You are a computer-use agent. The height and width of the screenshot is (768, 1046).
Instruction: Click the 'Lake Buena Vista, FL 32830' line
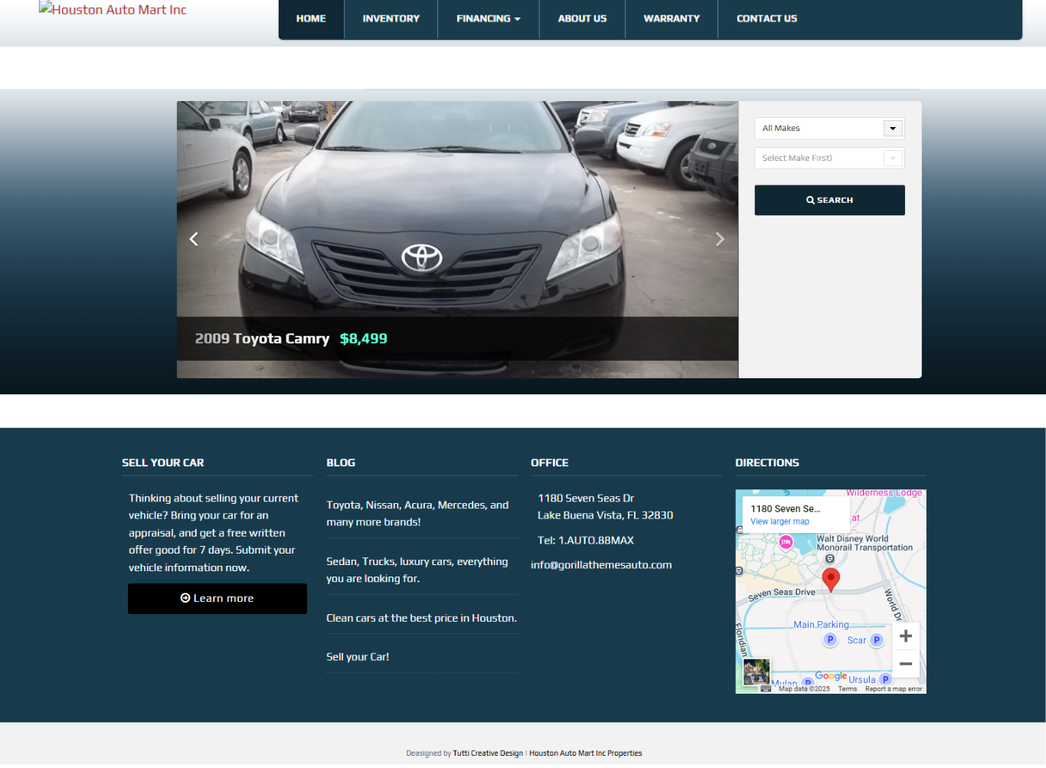coord(605,516)
